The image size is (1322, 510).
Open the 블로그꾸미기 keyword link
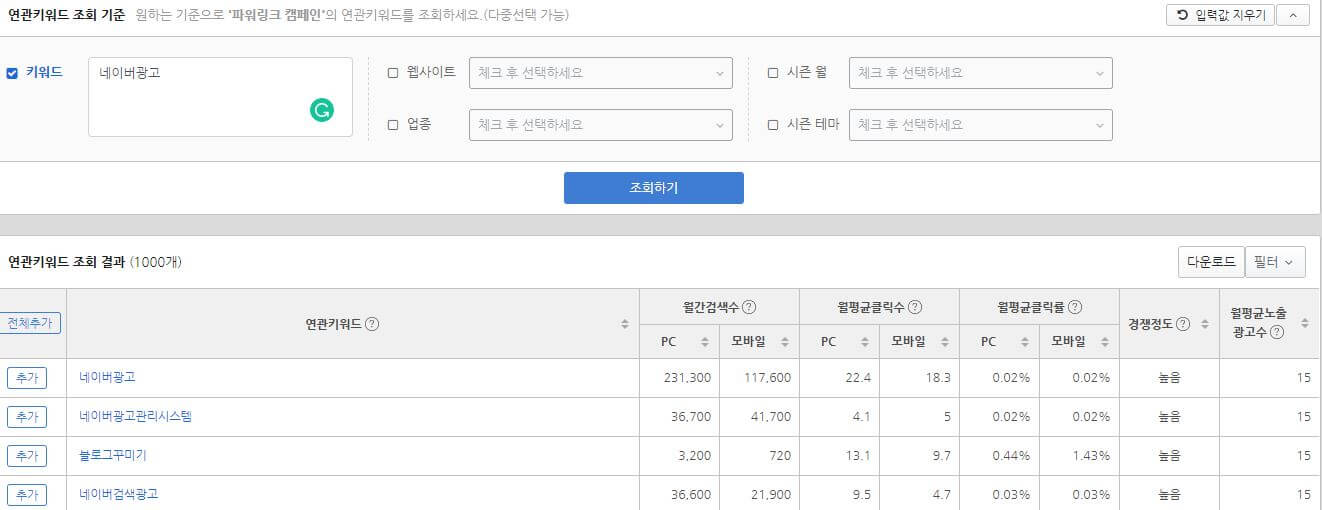click(113, 455)
